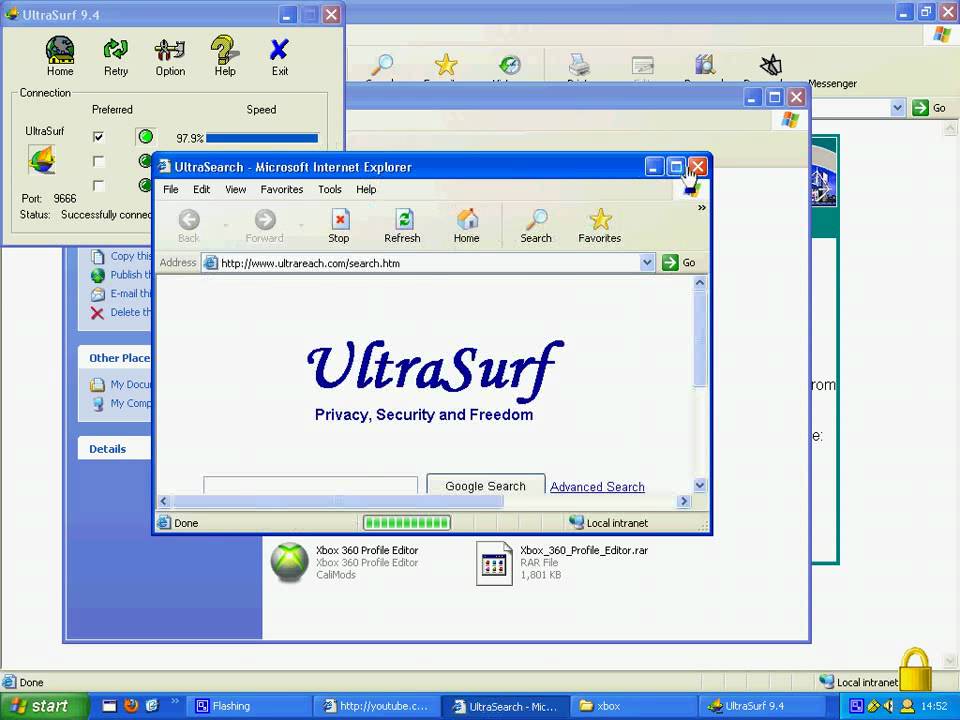960x720 pixels.
Task: Open My Documents link in xbox folder
Action: pos(121,384)
